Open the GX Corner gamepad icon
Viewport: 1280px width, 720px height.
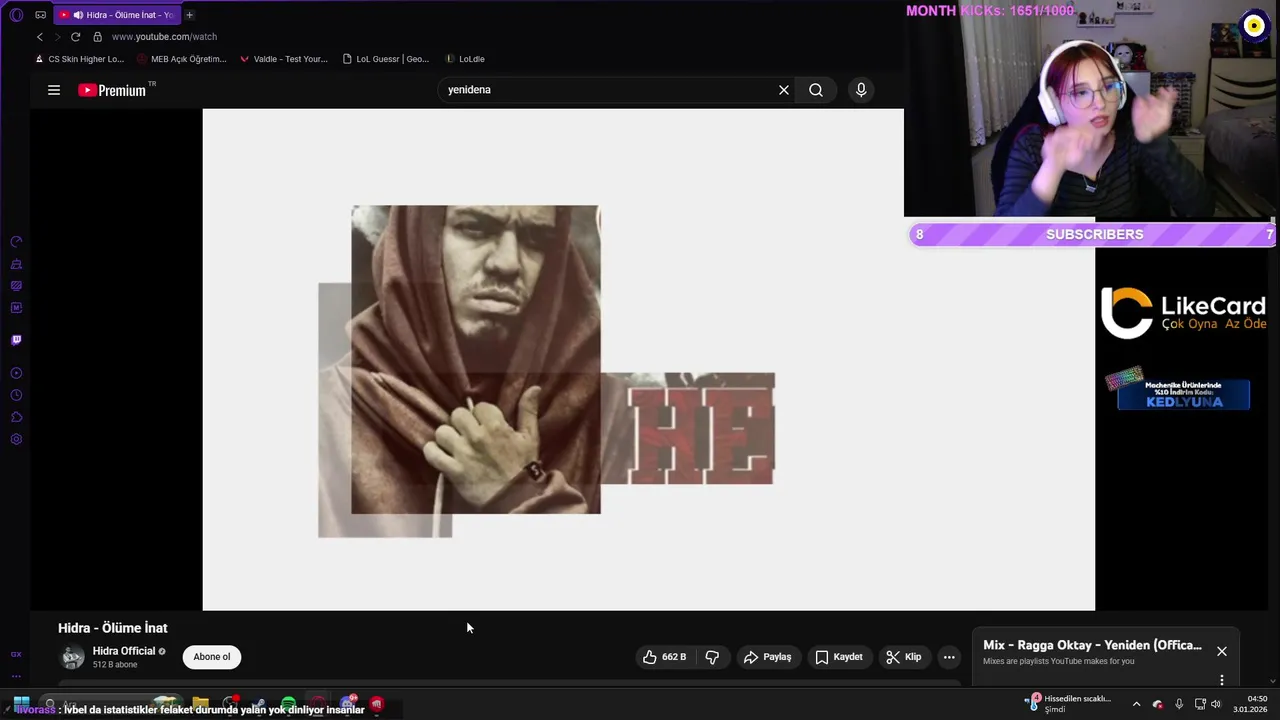coord(40,15)
